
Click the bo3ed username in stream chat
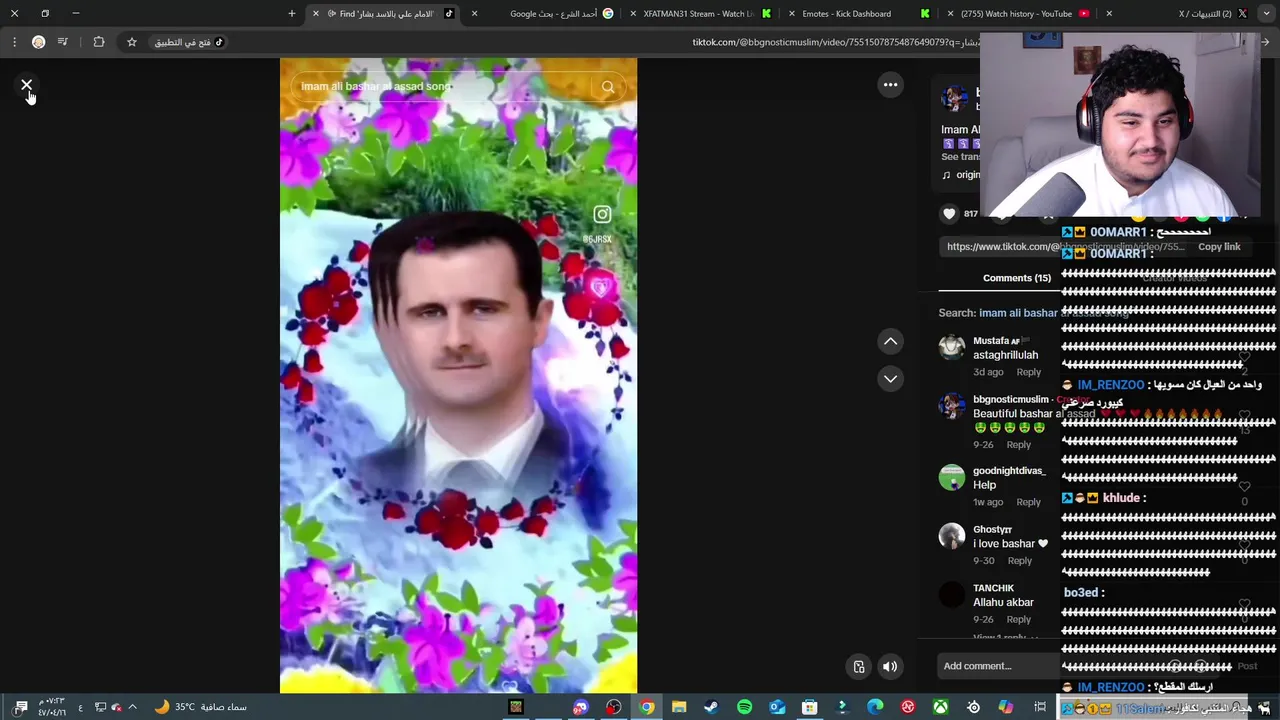coord(1081,593)
